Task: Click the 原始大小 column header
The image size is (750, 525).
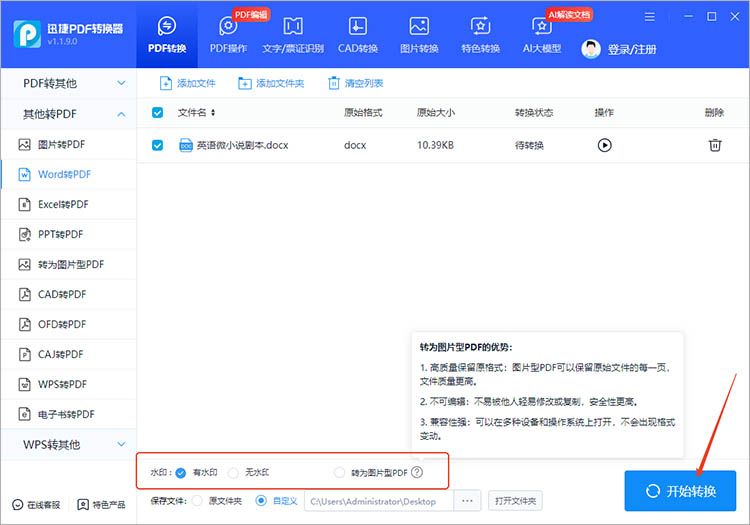Action: [436, 112]
